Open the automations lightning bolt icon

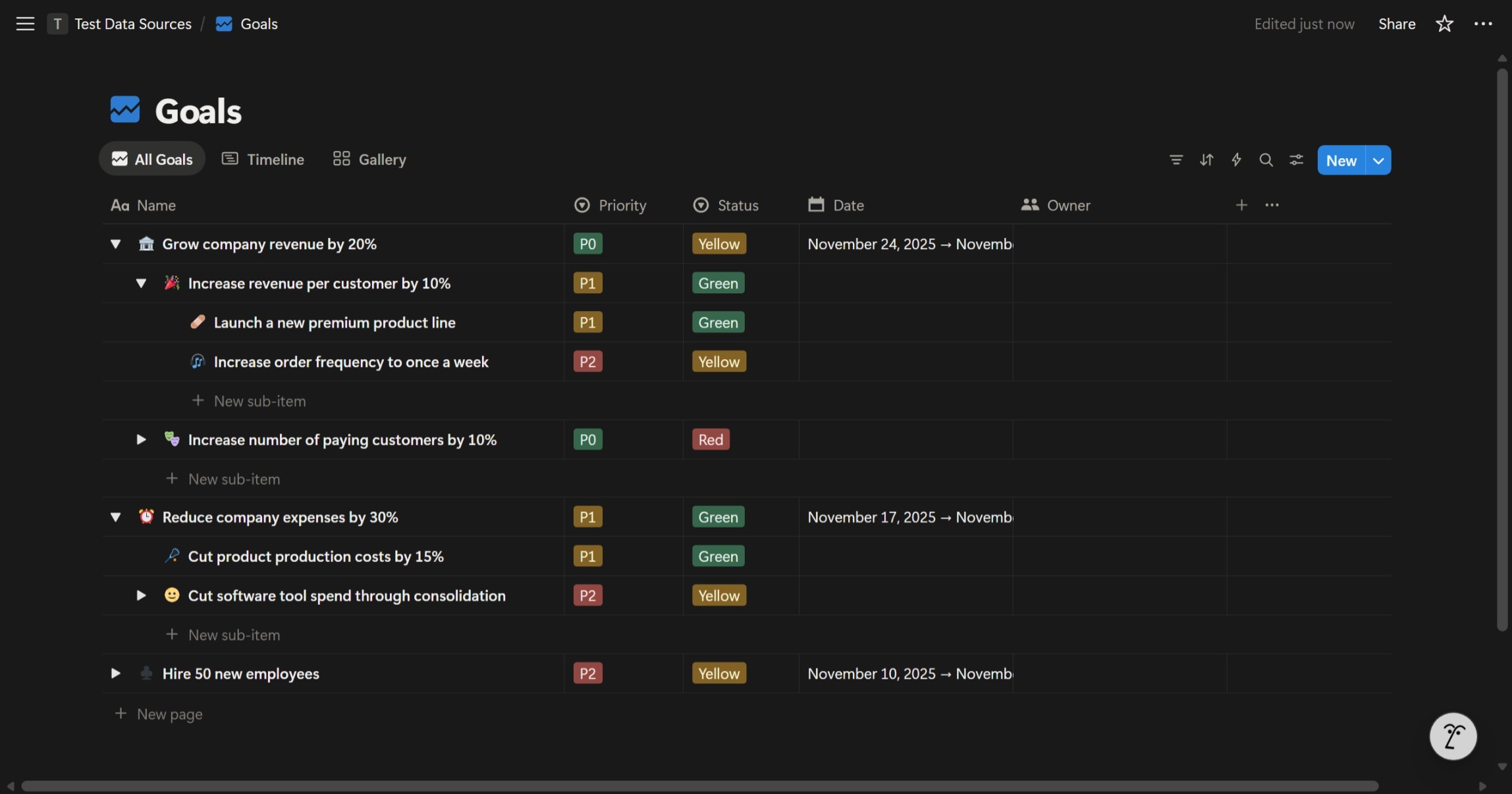coord(1236,160)
